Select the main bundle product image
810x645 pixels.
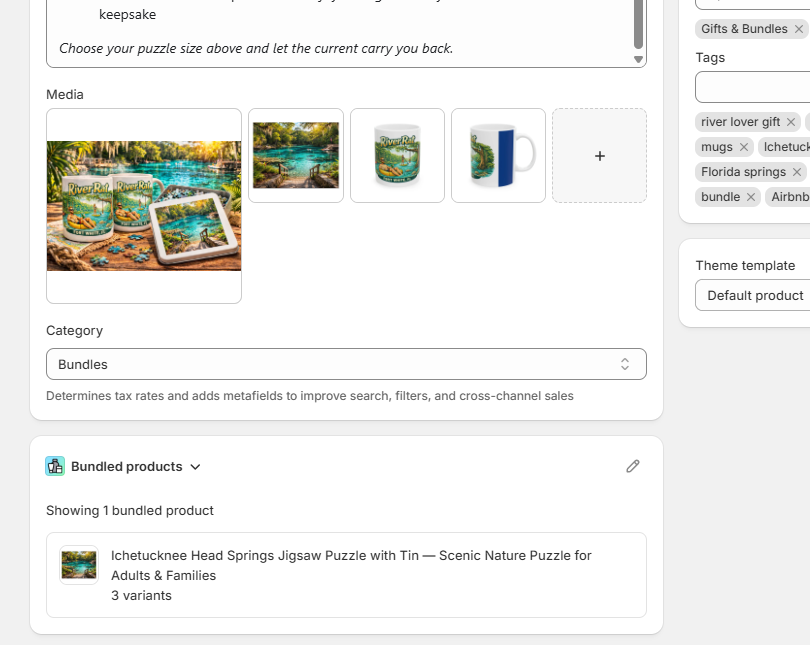pos(144,206)
